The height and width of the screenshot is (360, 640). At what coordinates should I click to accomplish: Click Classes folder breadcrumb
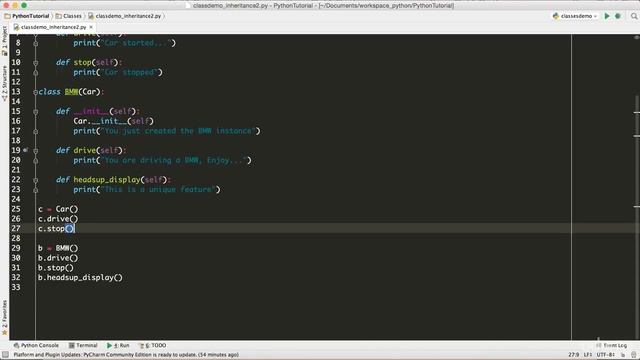tap(69, 16)
